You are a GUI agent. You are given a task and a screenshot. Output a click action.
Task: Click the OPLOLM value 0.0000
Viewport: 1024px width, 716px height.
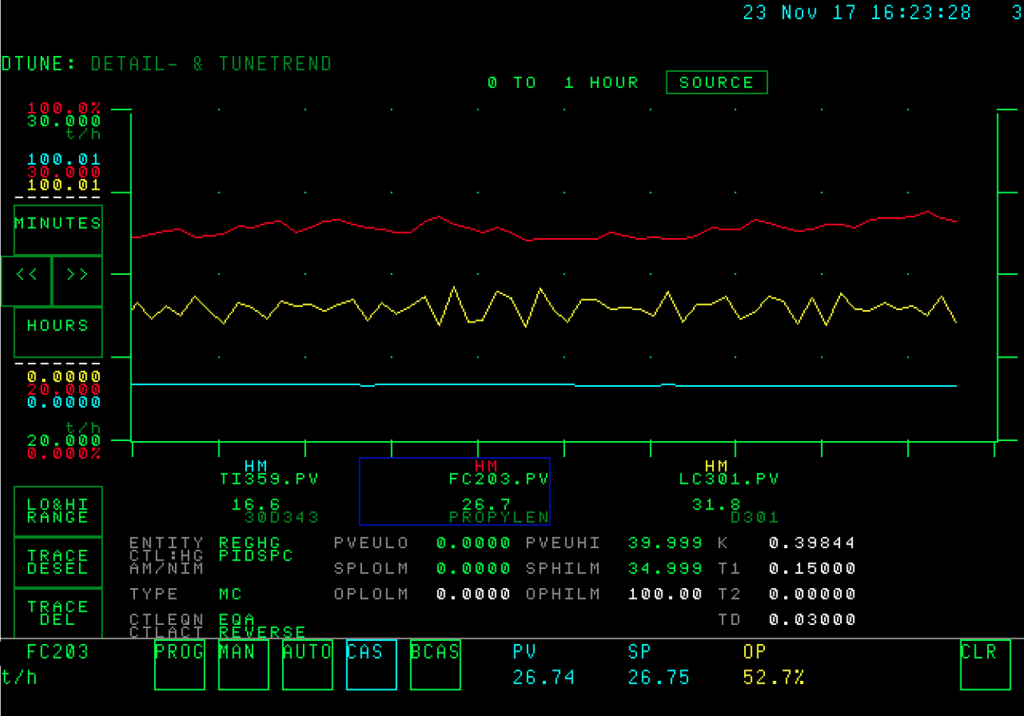click(x=473, y=594)
